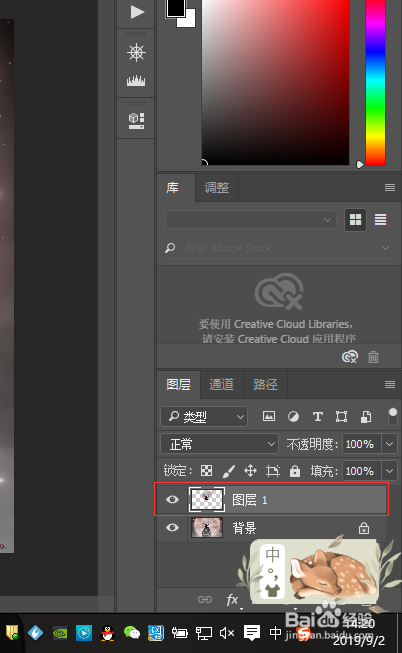Click the NVIDIA tray icon
The image size is (402, 653).
click(x=60, y=633)
